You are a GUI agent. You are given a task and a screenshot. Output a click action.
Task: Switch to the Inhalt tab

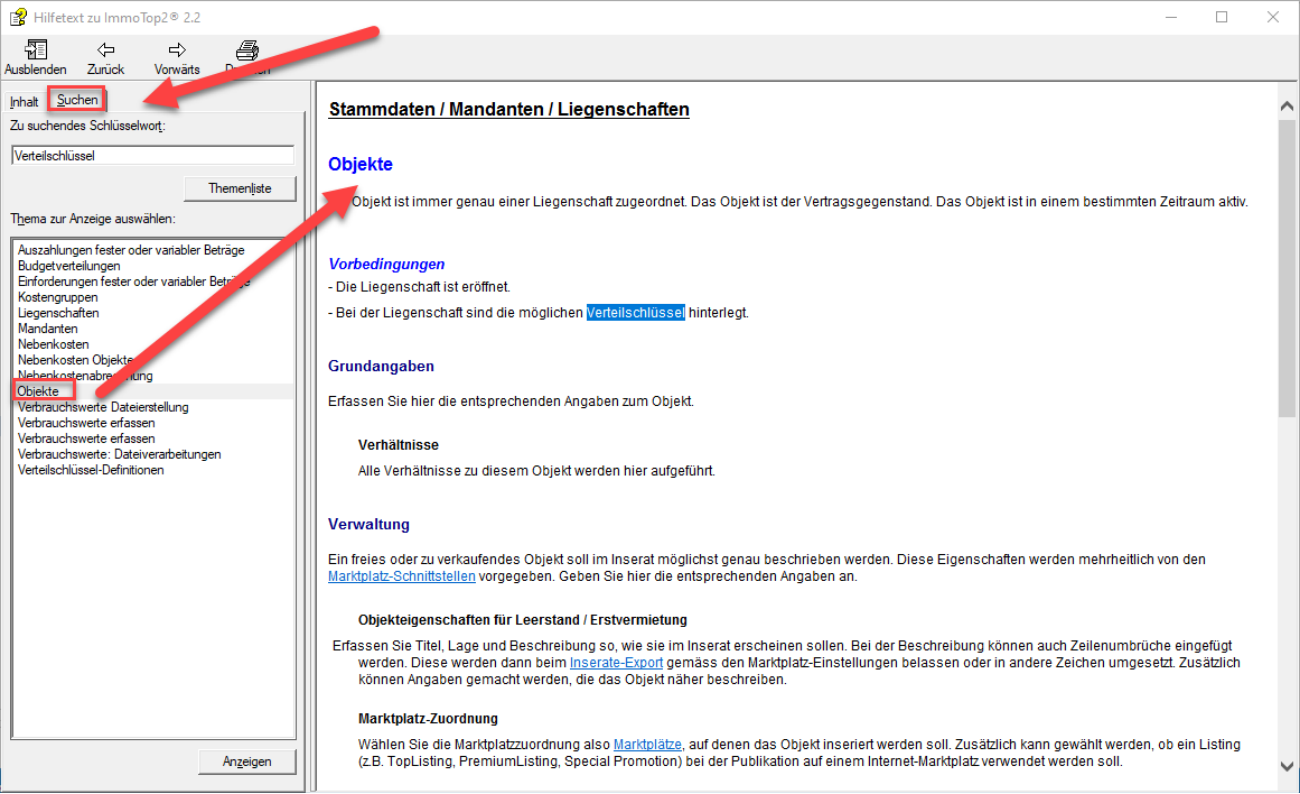click(x=24, y=102)
